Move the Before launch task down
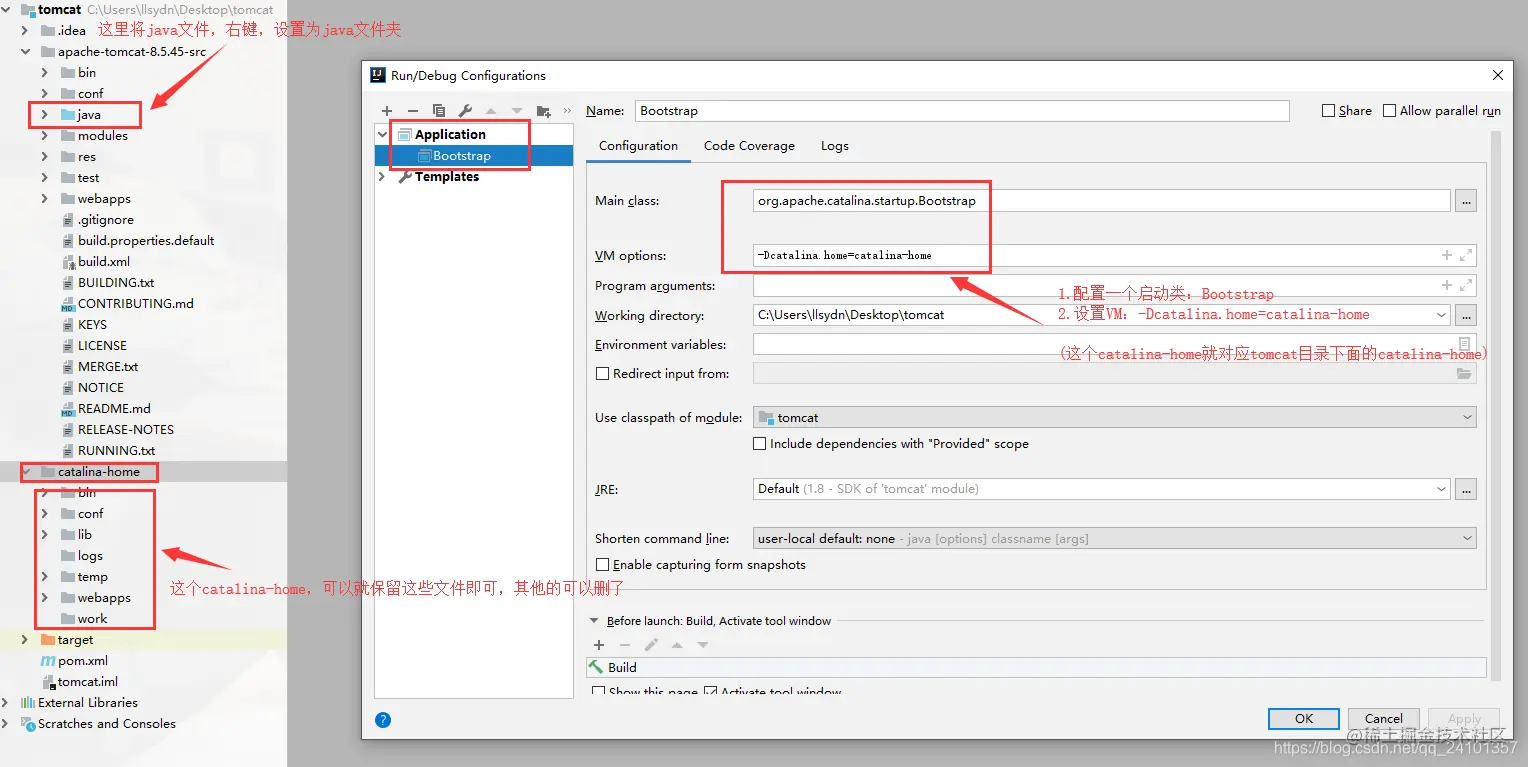 (x=703, y=645)
